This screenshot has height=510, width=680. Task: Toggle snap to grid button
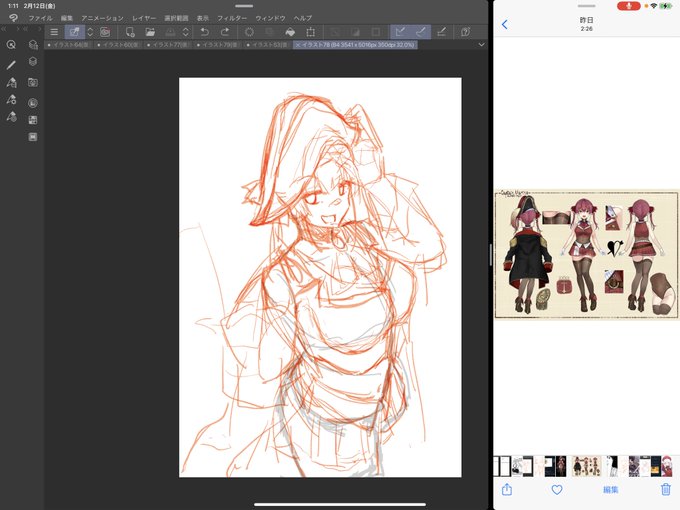point(441,32)
